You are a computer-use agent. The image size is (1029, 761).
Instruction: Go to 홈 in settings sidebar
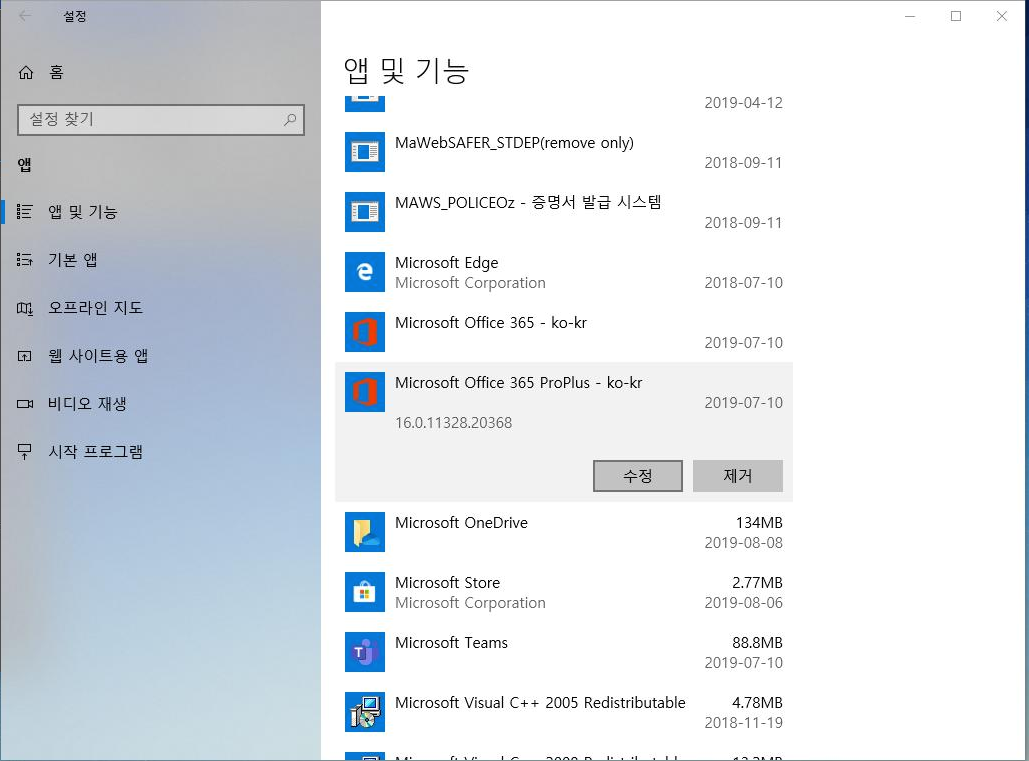pyautogui.click(x=160, y=72)
